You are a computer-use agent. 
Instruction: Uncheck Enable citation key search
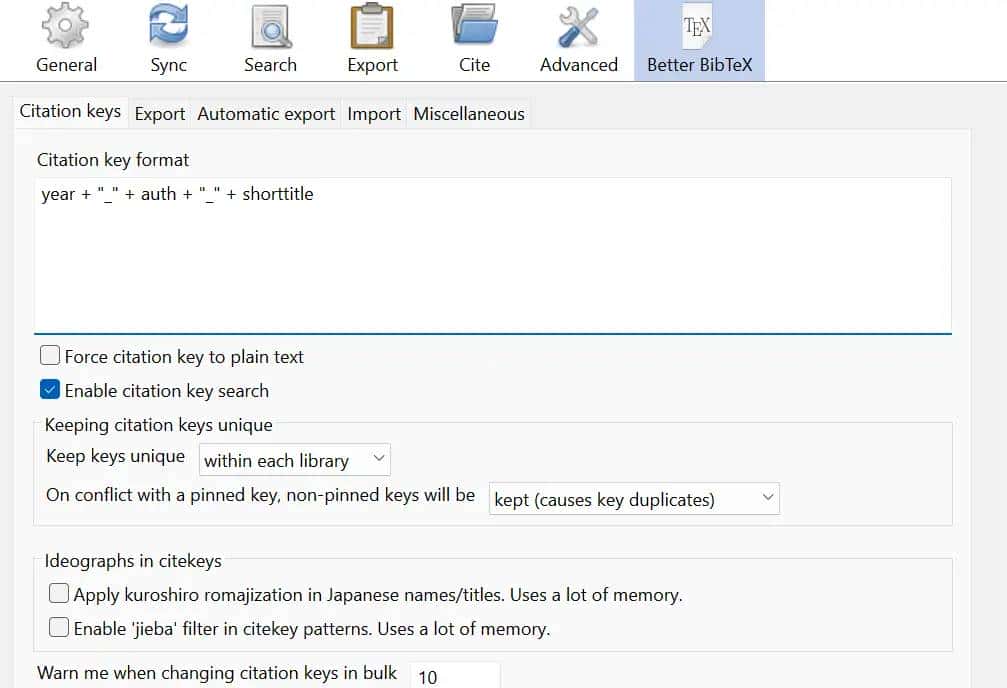point(50,390)
